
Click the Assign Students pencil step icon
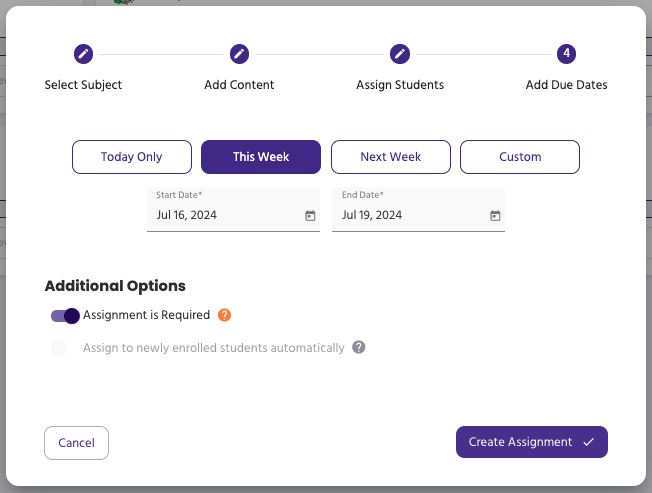pos(400,54)
